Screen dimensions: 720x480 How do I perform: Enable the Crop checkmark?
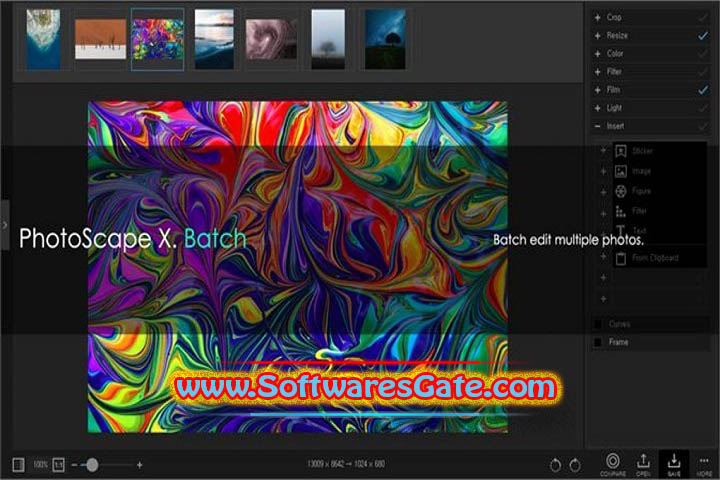(703, 17)
